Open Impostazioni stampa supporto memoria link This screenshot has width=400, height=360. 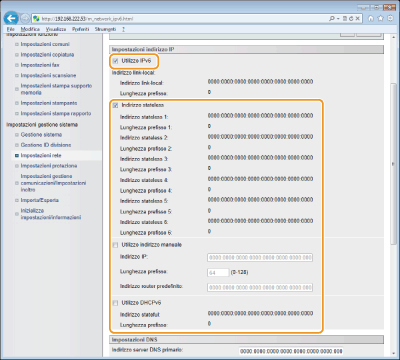click(56, 89)
